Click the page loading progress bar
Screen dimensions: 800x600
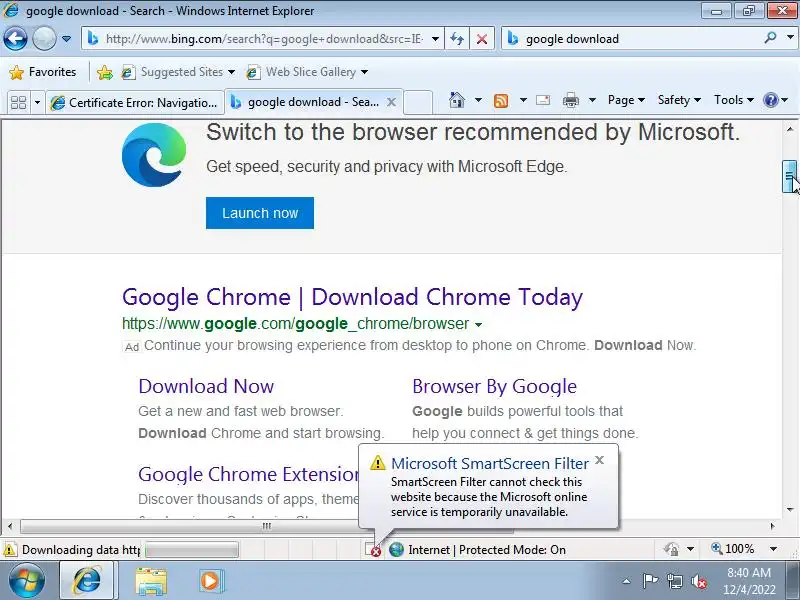pos(192,550)
